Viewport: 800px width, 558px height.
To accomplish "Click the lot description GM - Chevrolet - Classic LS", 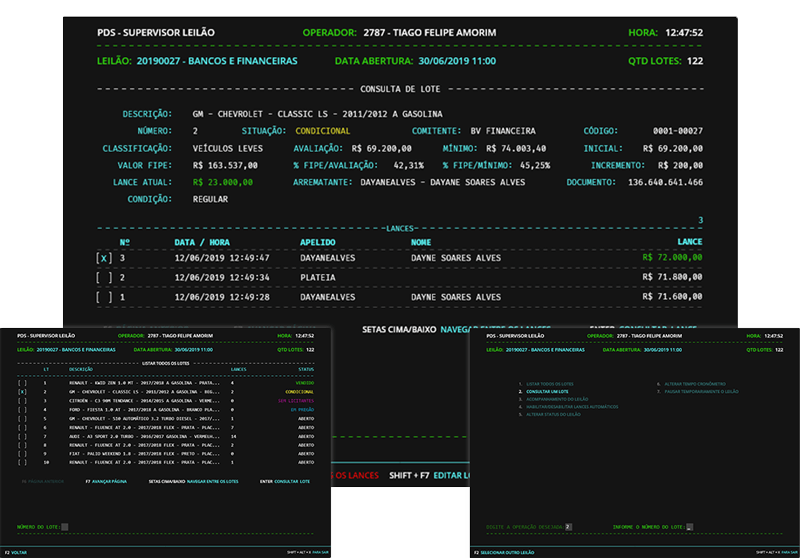I will (317, 114).
